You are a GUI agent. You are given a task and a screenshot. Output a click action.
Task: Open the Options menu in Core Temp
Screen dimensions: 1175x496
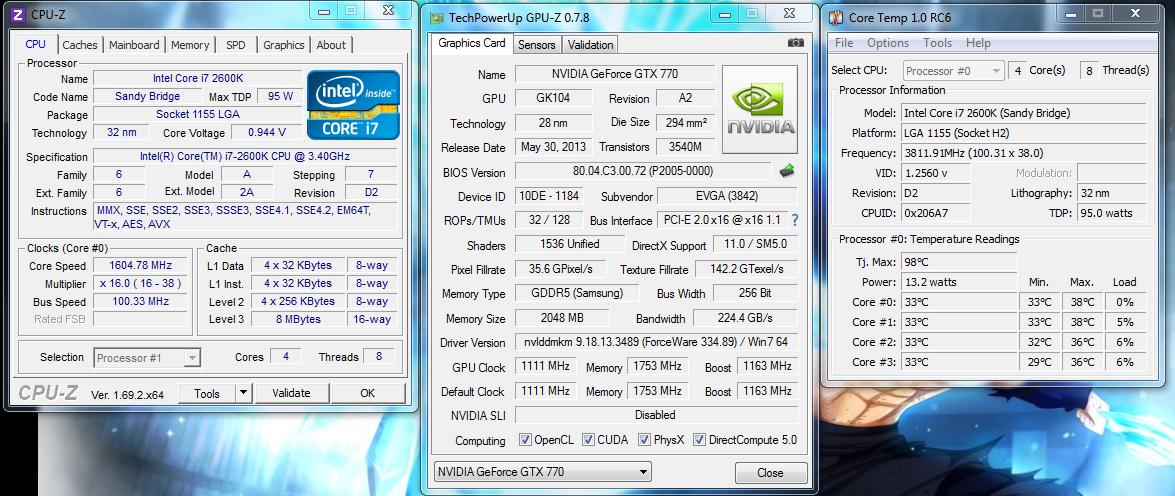tap(888, 43)
